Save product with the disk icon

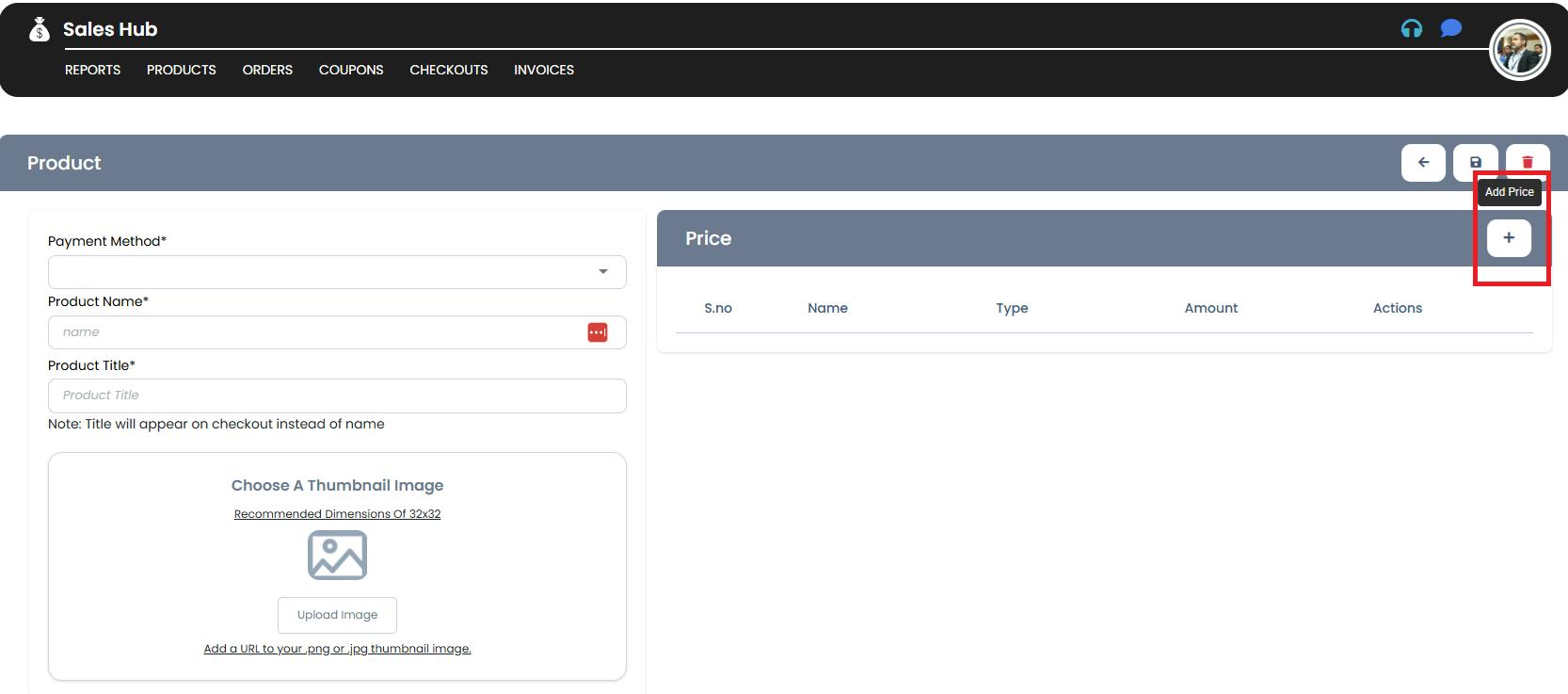point(1475,163)
